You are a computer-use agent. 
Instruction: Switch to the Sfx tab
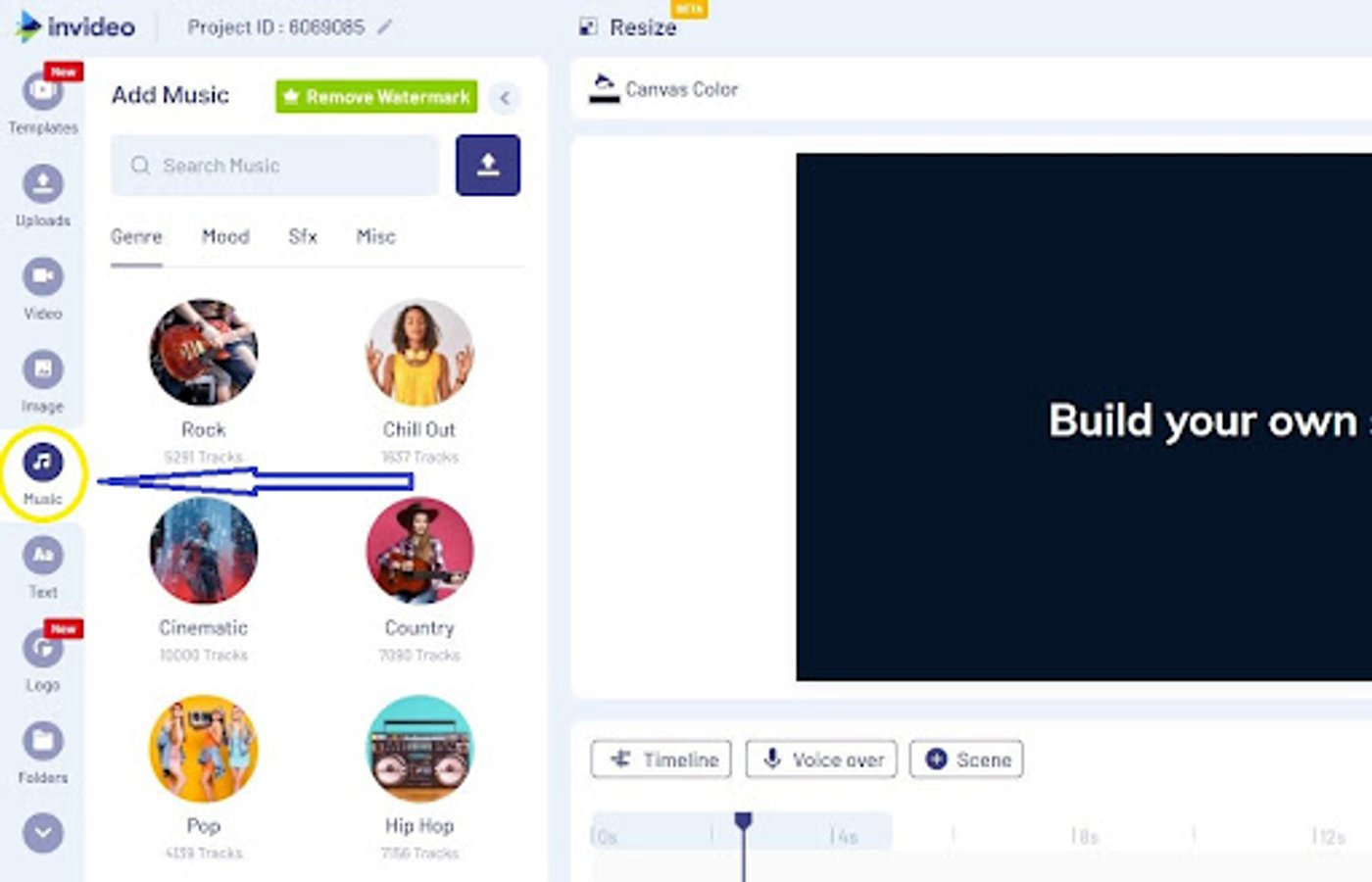coord(302,236)
